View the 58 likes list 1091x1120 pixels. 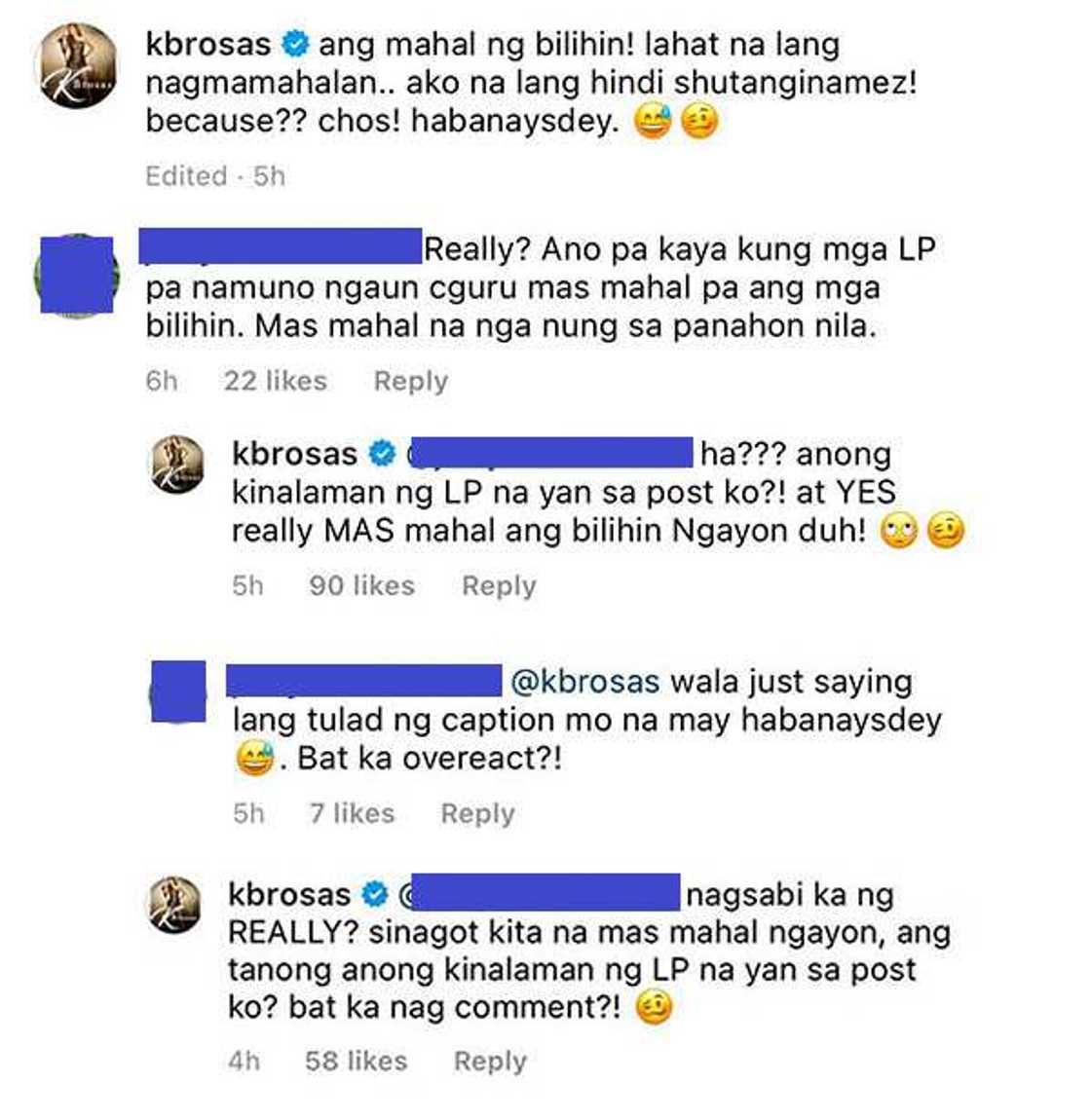356,1062
